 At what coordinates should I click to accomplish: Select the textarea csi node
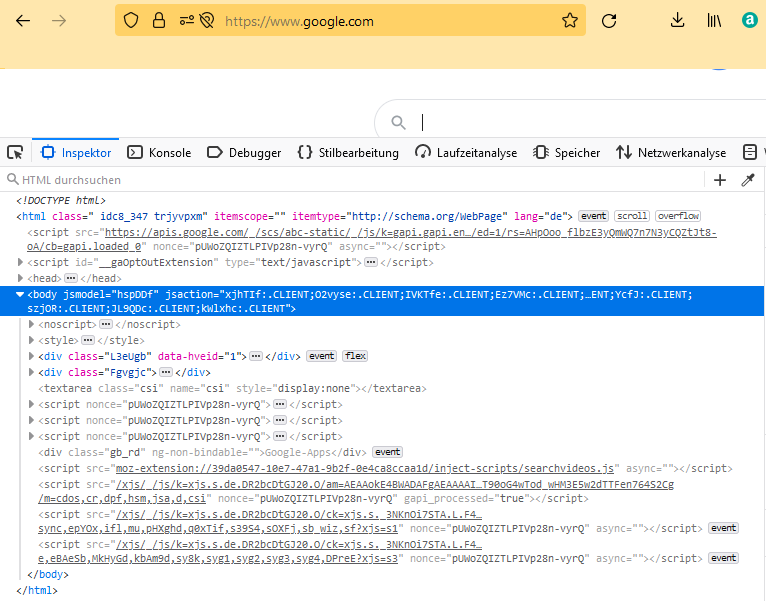[x=233, y=388]
